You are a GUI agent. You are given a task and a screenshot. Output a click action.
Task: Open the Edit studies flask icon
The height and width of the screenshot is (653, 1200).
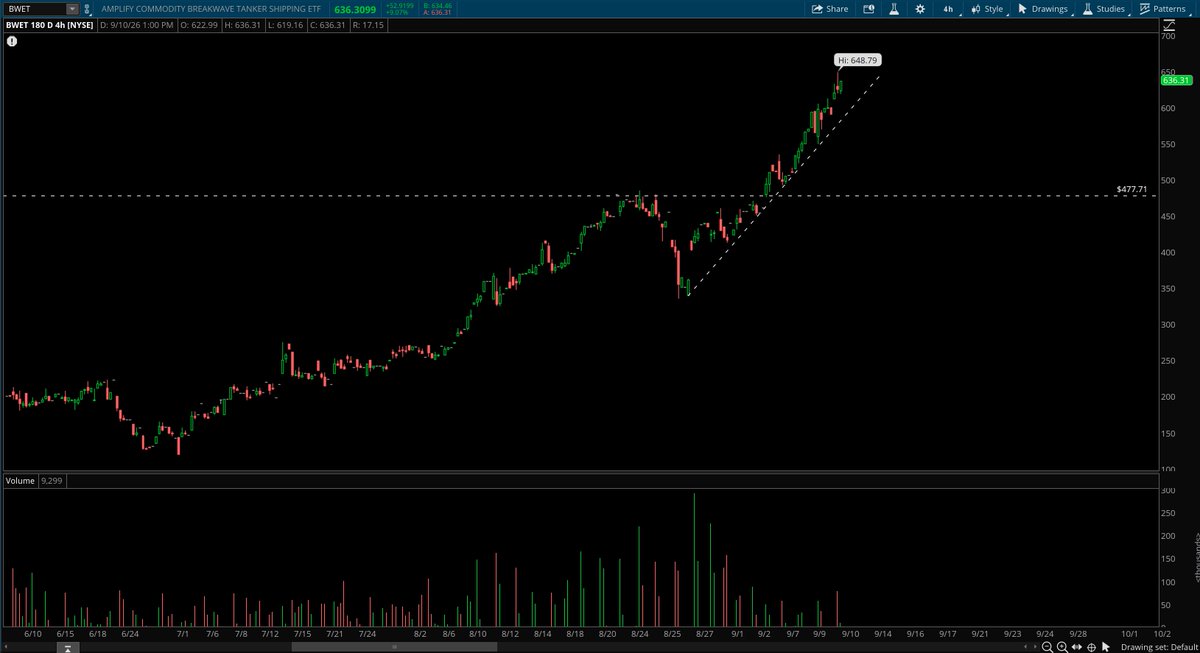click(894, 8)
